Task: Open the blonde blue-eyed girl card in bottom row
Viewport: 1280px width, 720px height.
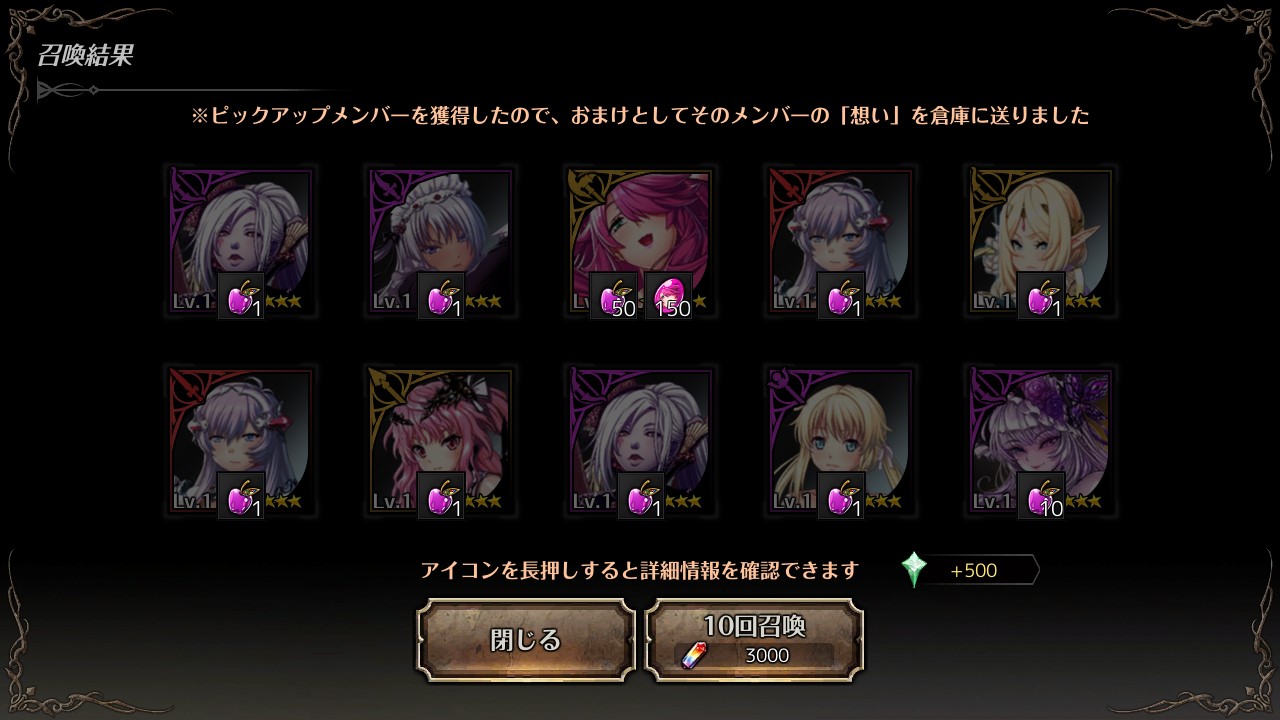Action: 840,441
